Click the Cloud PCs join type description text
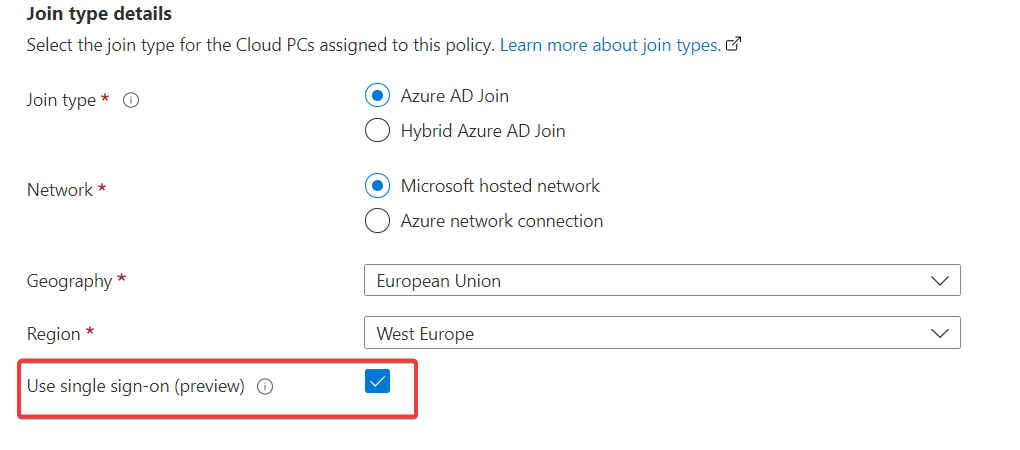The height and width of the screenshot is (450, 1020). 260,45
